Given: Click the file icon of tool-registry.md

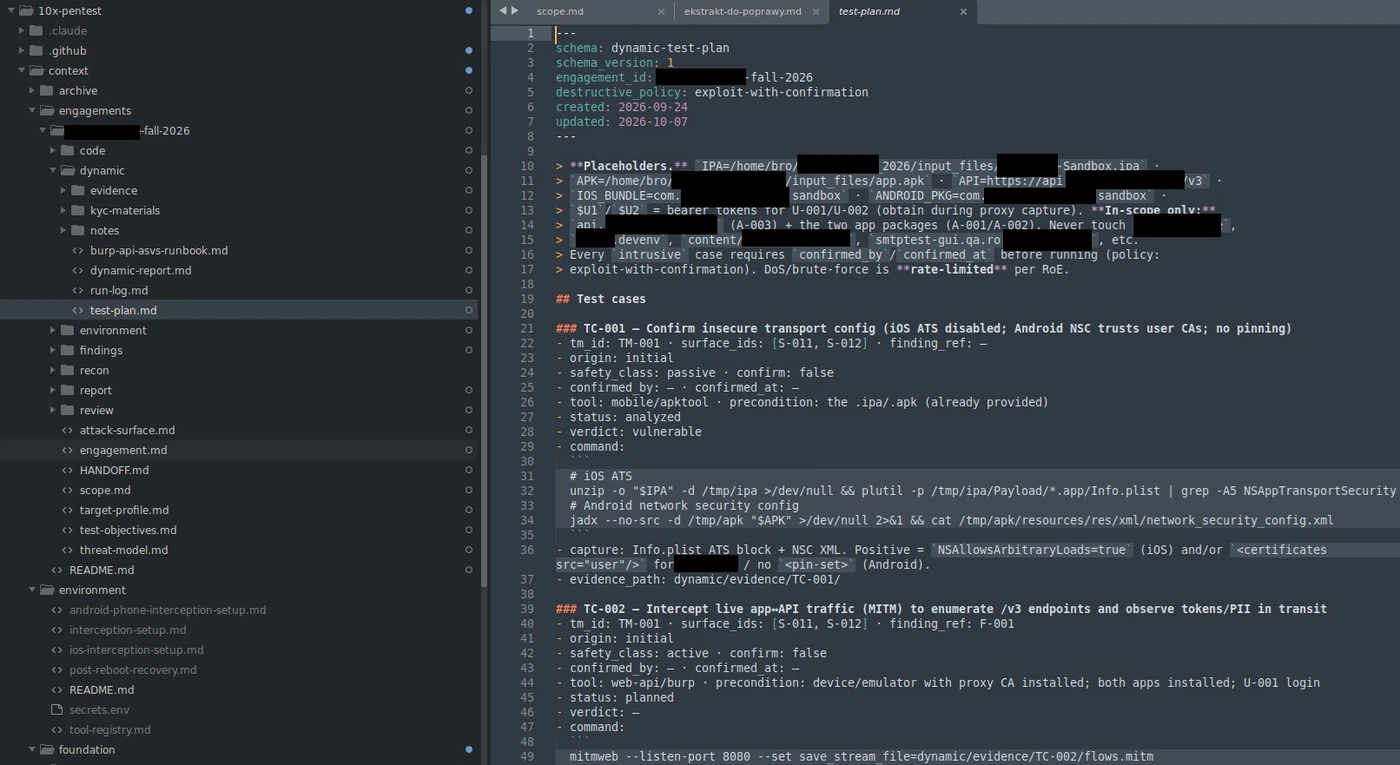Looking at the screenshot, I should 57,730.
